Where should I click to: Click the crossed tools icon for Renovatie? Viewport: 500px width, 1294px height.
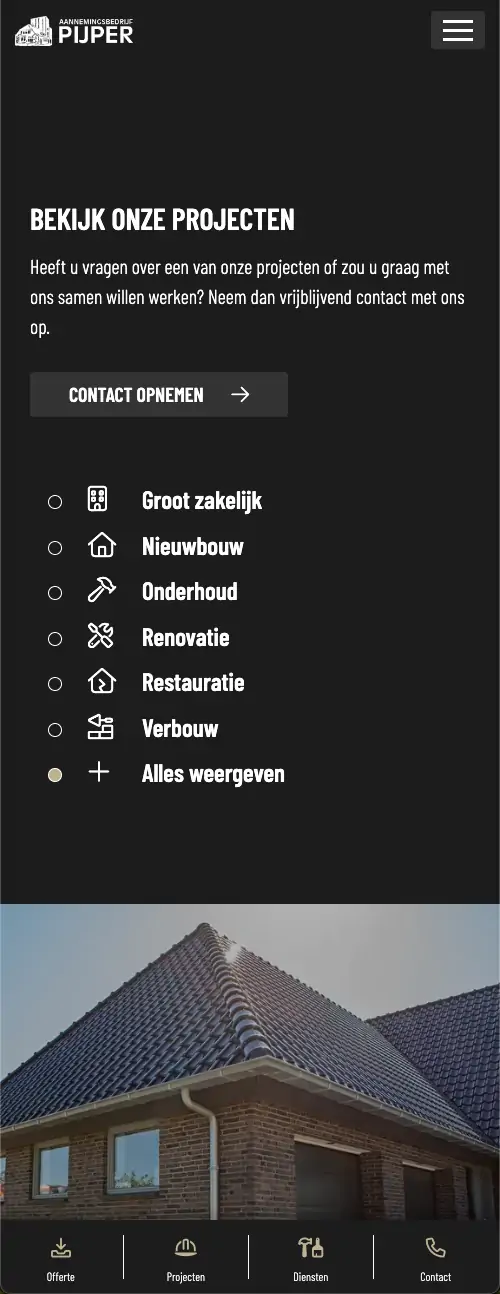[x=101, y=636]
